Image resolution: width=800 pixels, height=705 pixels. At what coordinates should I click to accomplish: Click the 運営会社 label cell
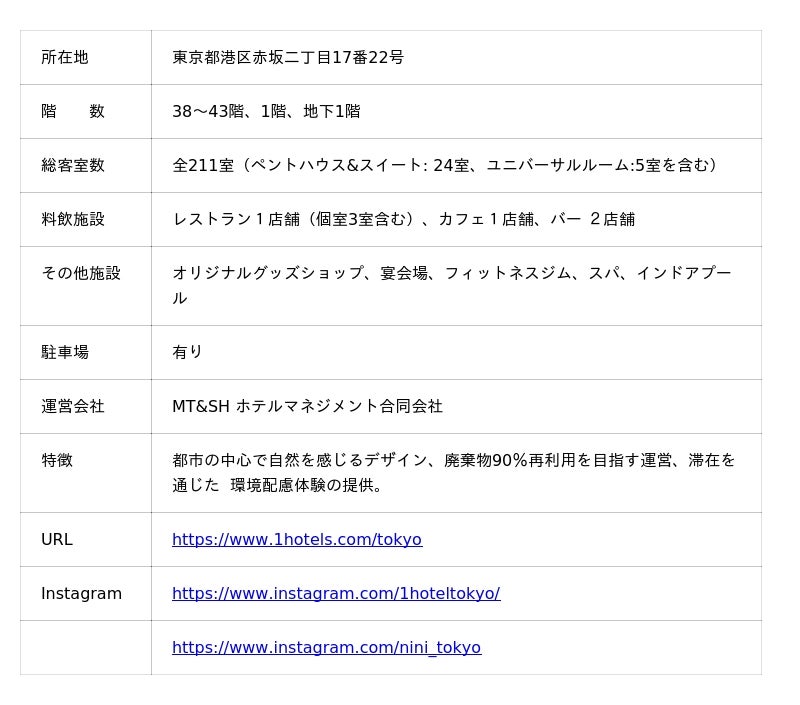pyautogui.click(x=73, y=407)
